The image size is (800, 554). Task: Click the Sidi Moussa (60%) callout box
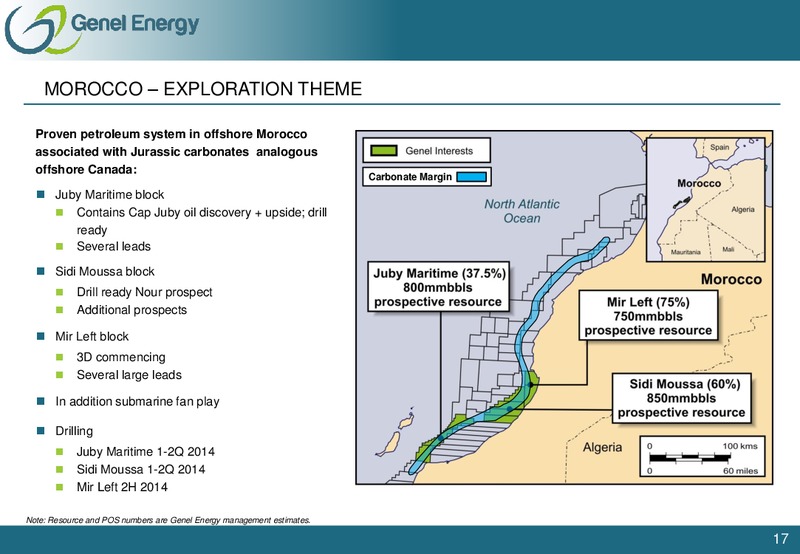(681, 398)
